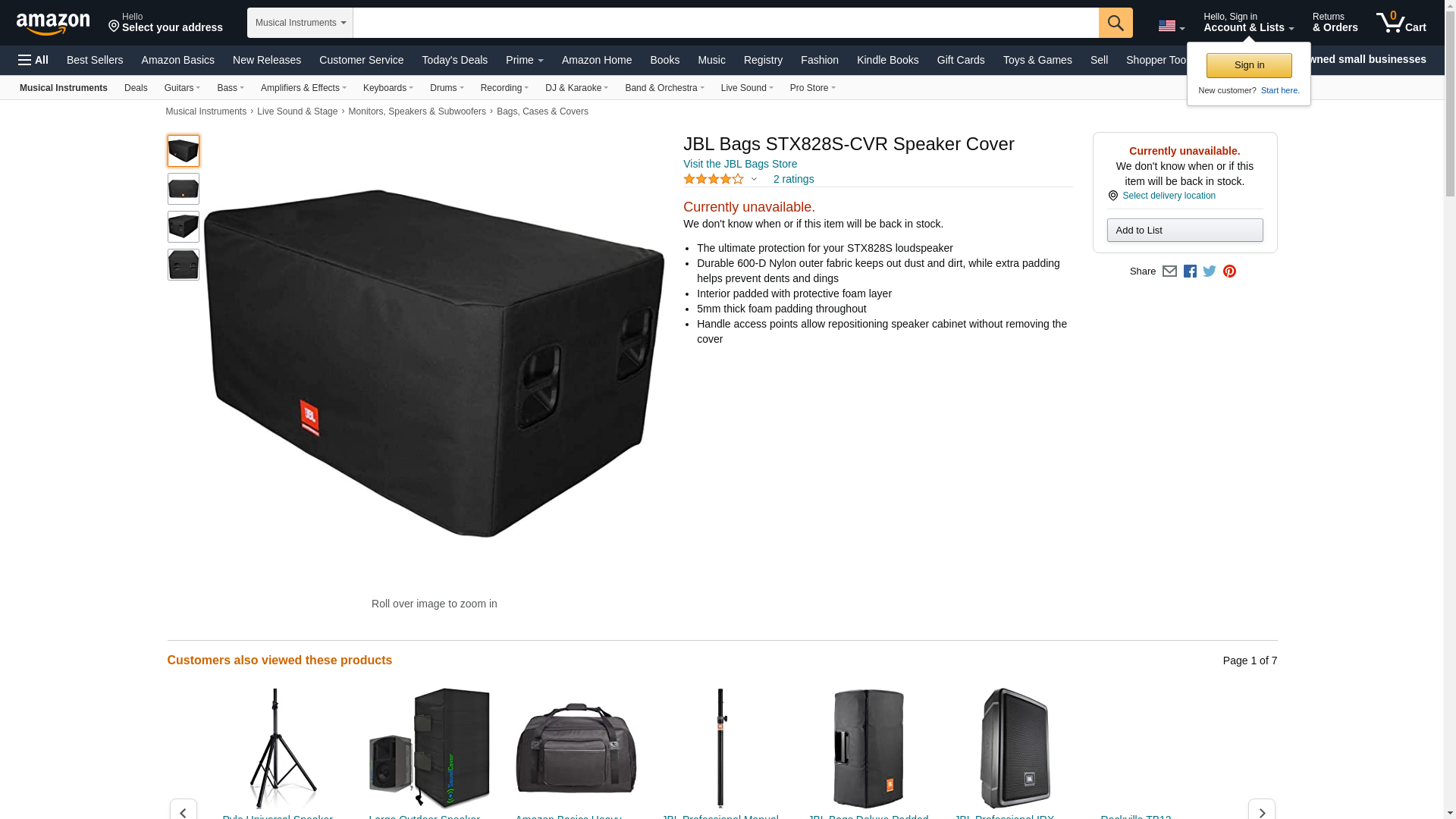Open the Best Sellers nav item
Screen dimensions: 1456x819
tap(95, 60)
